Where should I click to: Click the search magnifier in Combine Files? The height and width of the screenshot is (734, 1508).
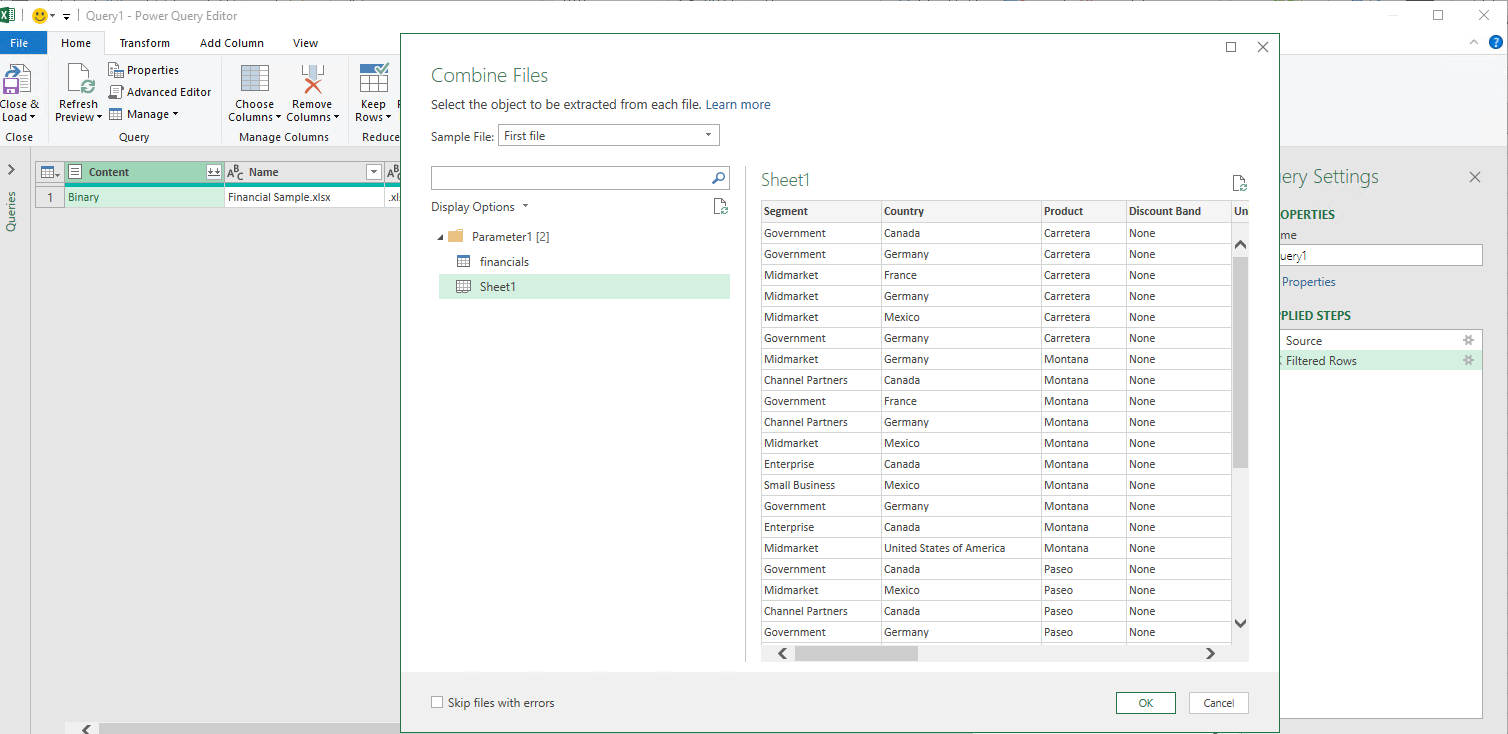(x=719, y=178)
